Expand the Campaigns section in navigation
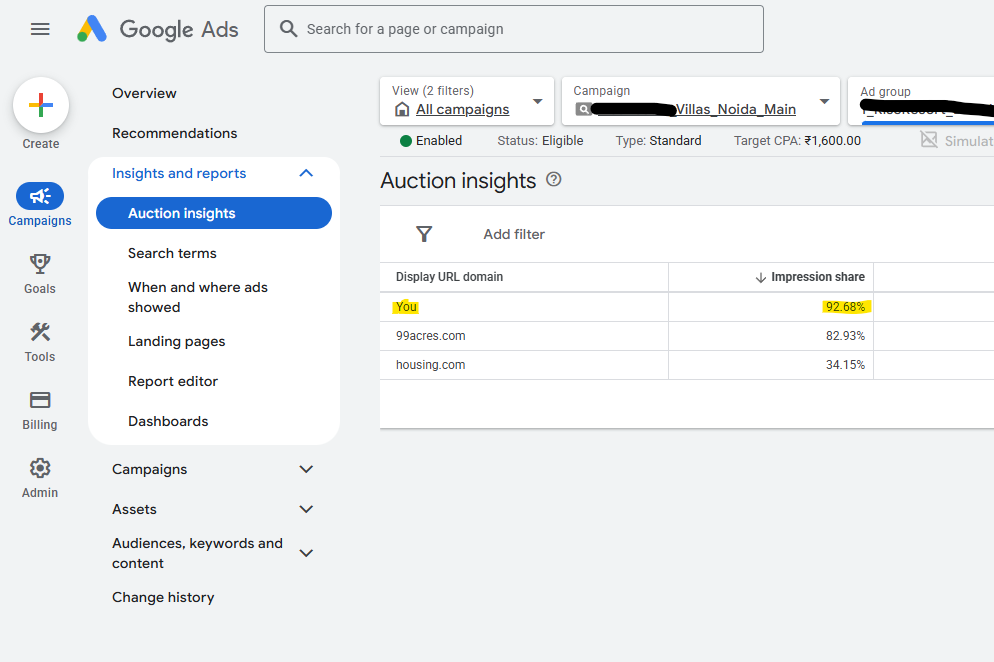The width and height of the screenshot is (994, 662). tap(306, 469)
